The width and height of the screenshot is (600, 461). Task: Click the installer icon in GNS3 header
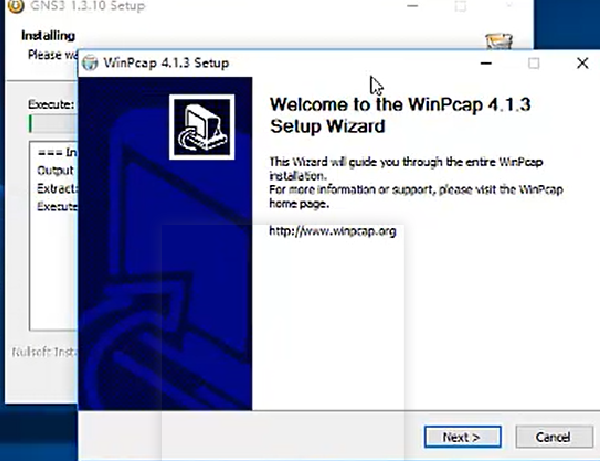pyautogui.click(x=499, y=41)
